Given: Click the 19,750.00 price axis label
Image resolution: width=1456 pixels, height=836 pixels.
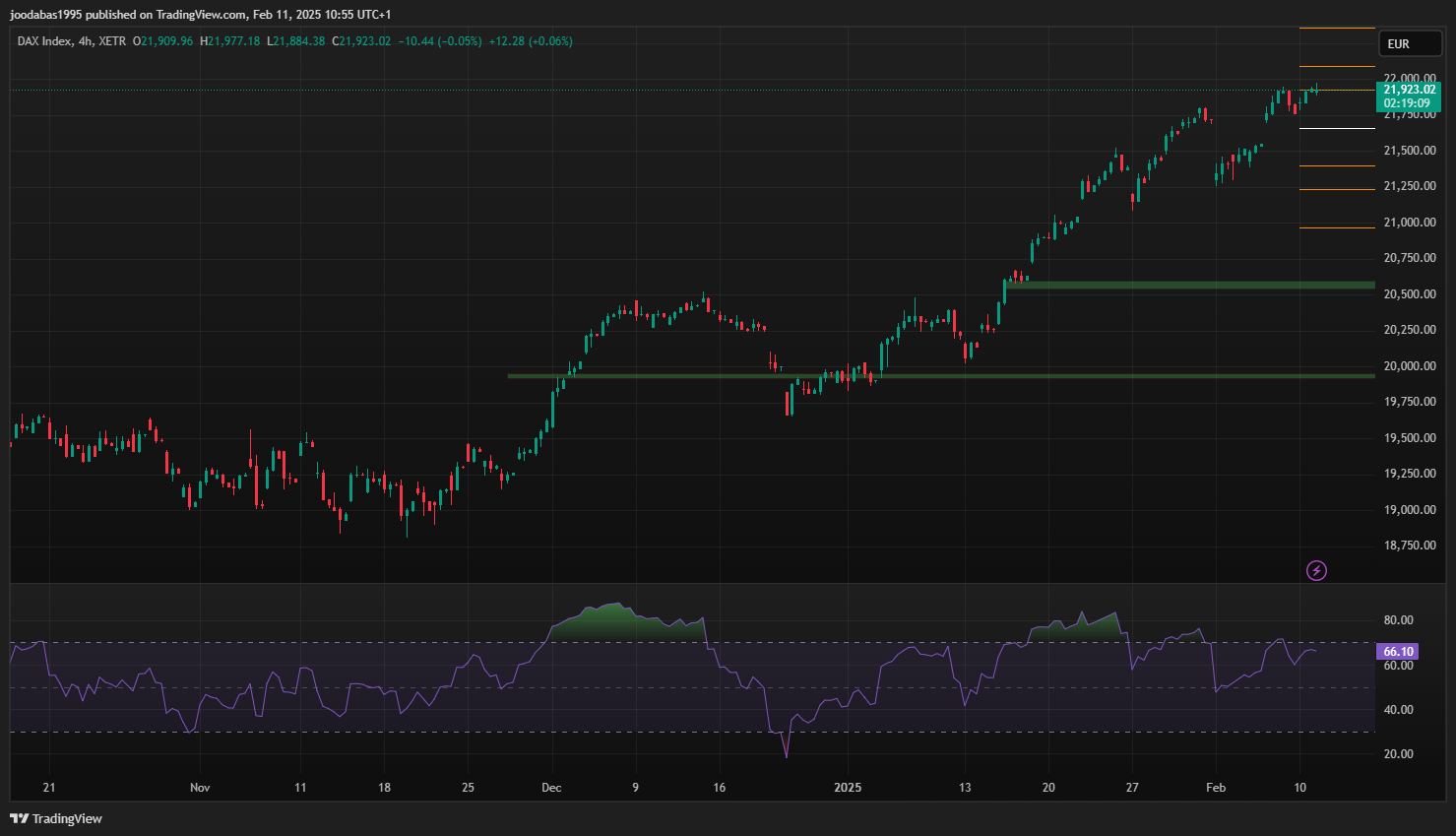Looking at the screenshot, I should click(1410, 402).
